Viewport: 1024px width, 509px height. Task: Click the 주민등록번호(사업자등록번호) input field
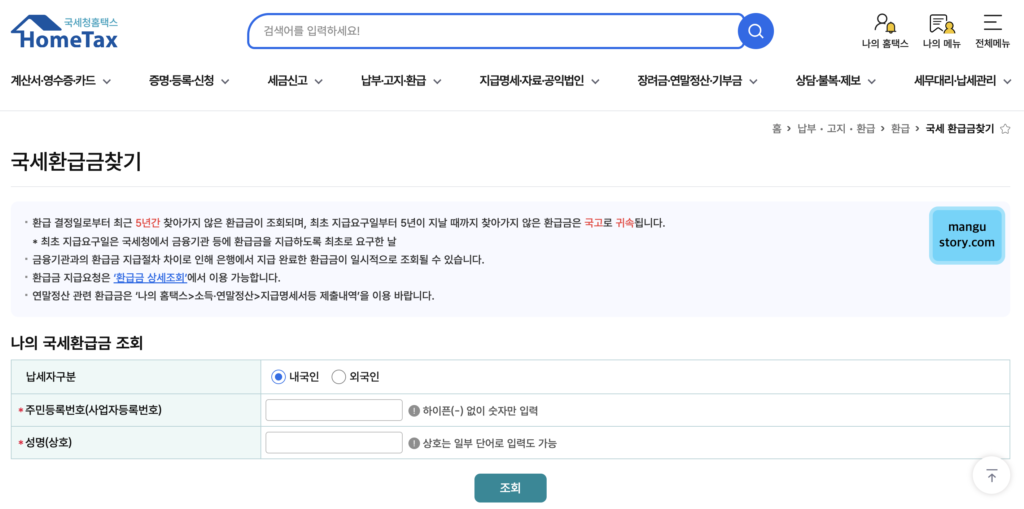334,410
